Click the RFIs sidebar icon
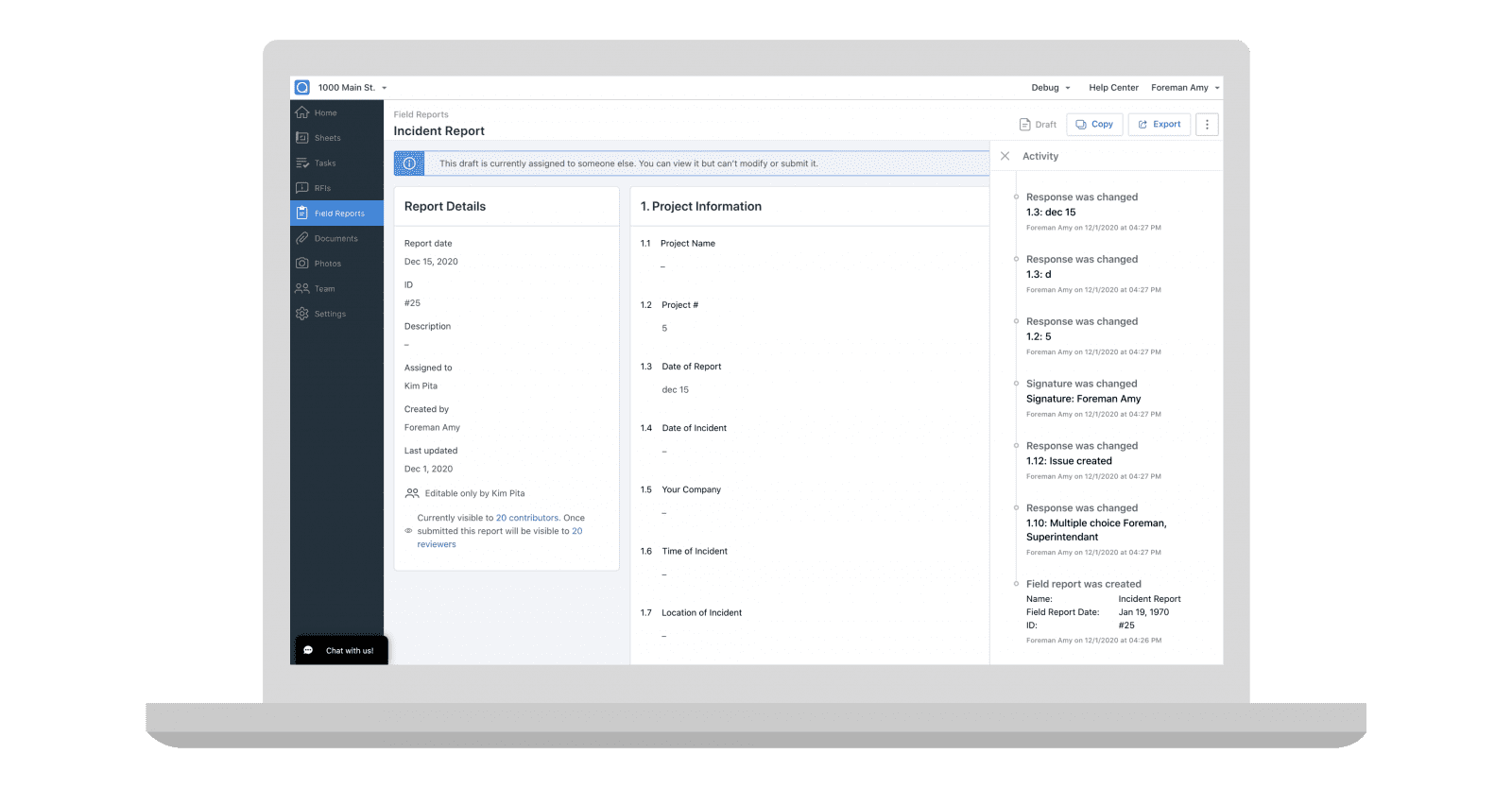Image resolution: width=1512 pixels, height=788 pixels. tap(302, 188)
